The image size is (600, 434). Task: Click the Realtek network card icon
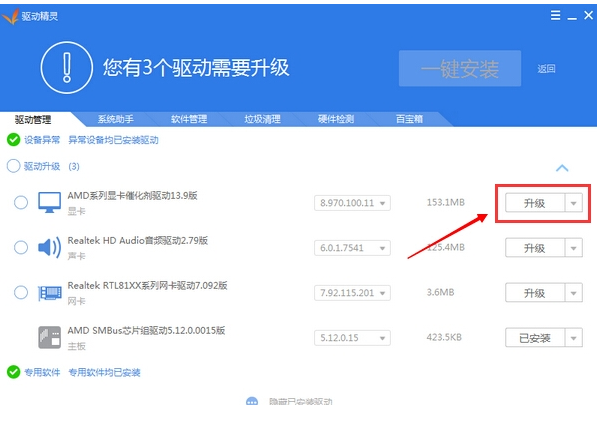click(49, 293)
